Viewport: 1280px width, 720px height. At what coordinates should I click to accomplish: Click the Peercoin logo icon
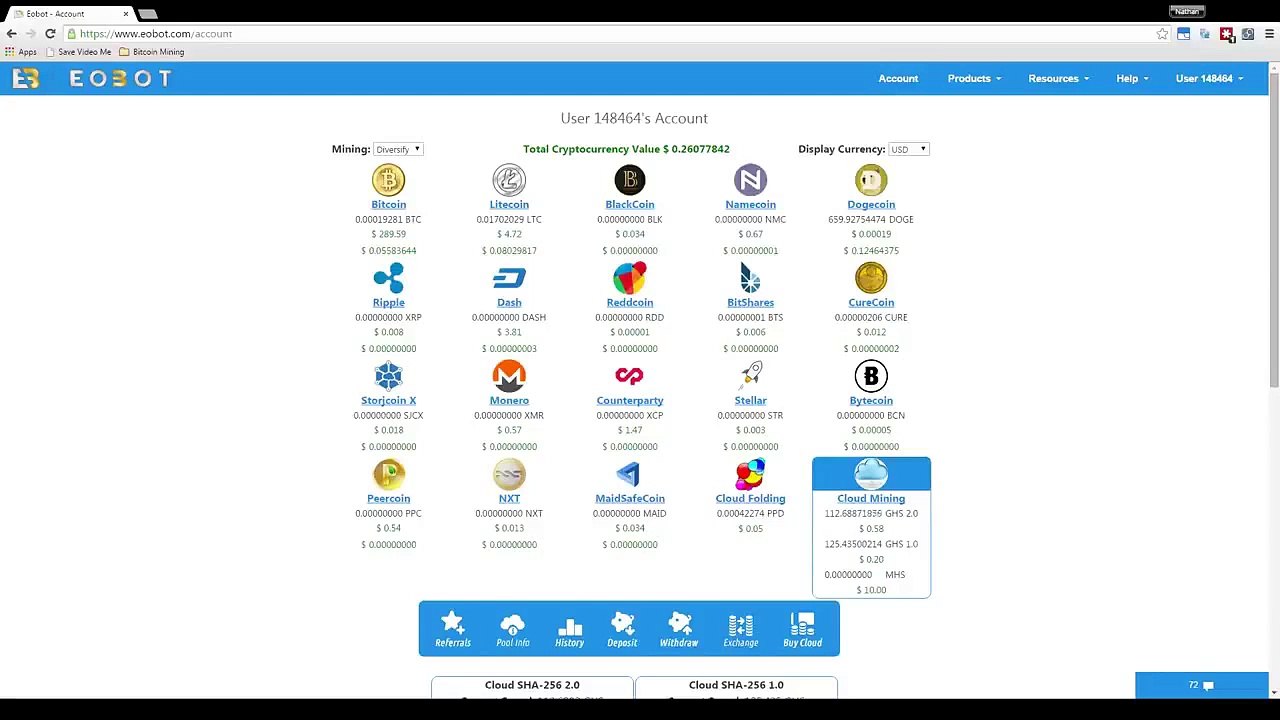coord(388,474)
